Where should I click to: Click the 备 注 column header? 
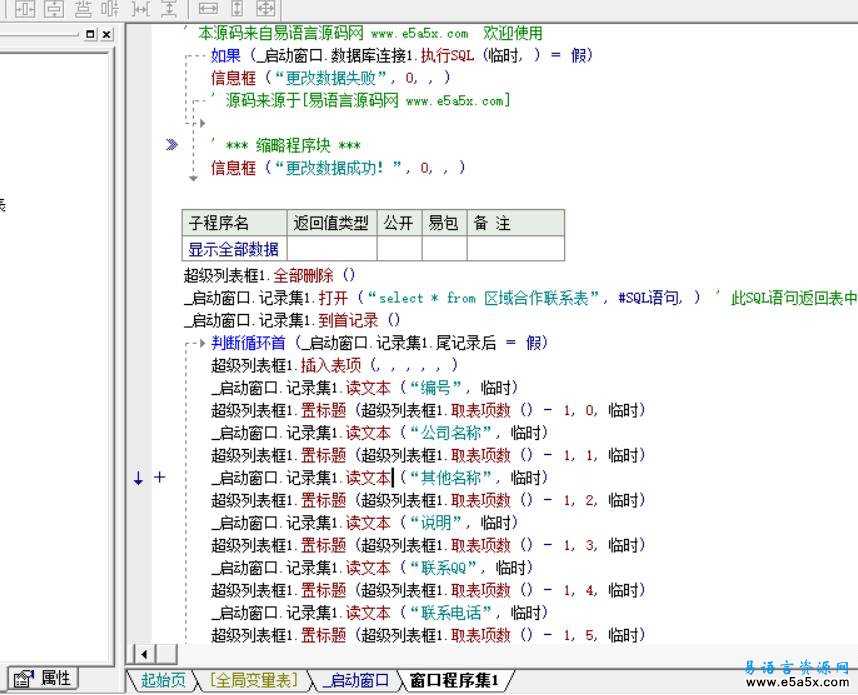pos(515,223)
